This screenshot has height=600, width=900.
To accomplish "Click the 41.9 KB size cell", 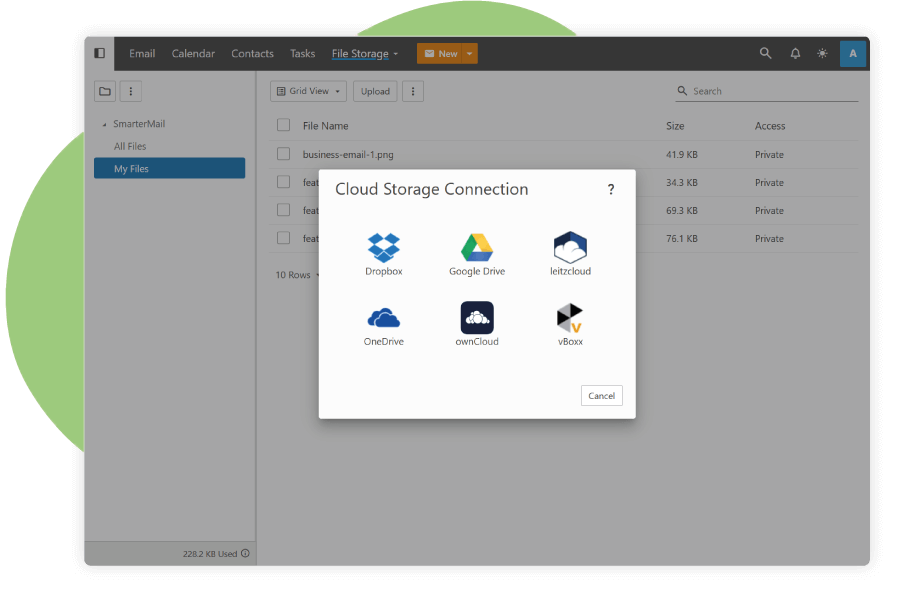I will click(x=681, y=154).
